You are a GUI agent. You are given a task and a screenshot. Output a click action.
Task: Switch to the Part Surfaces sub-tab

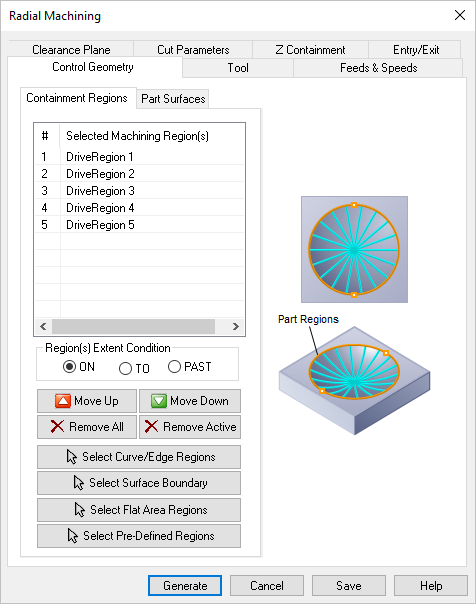[173, 99]
